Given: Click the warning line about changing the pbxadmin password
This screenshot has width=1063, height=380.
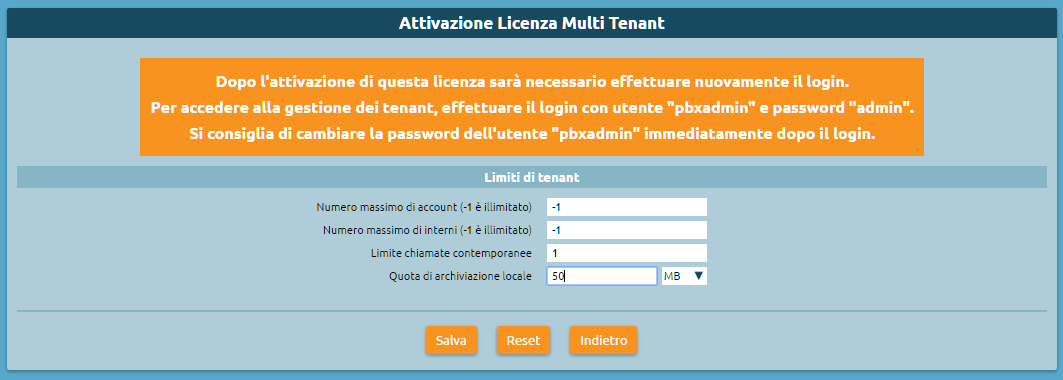Looking at the screenshot, I should (532, 133).
